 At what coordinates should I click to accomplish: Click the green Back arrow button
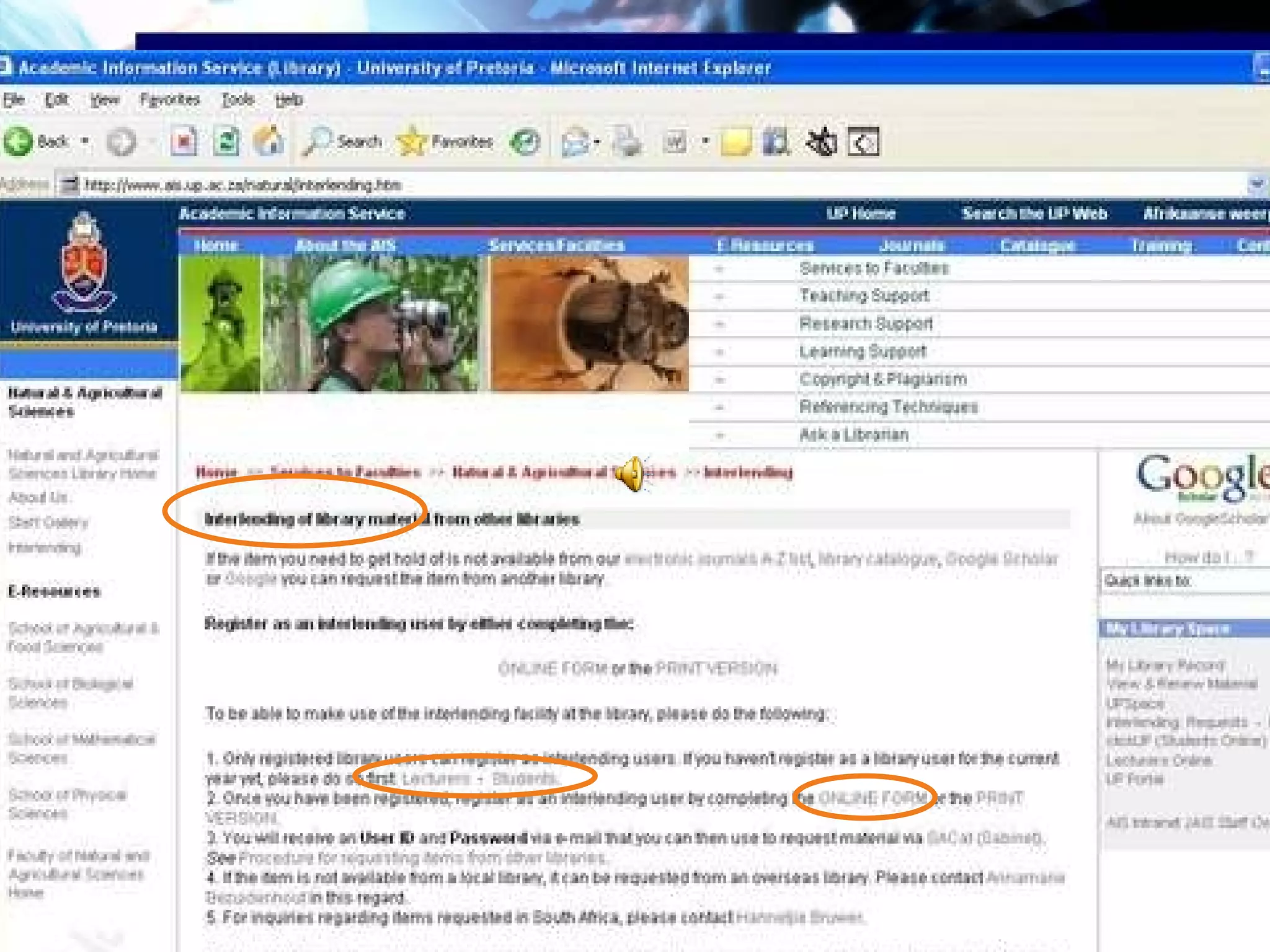[19, 142]
